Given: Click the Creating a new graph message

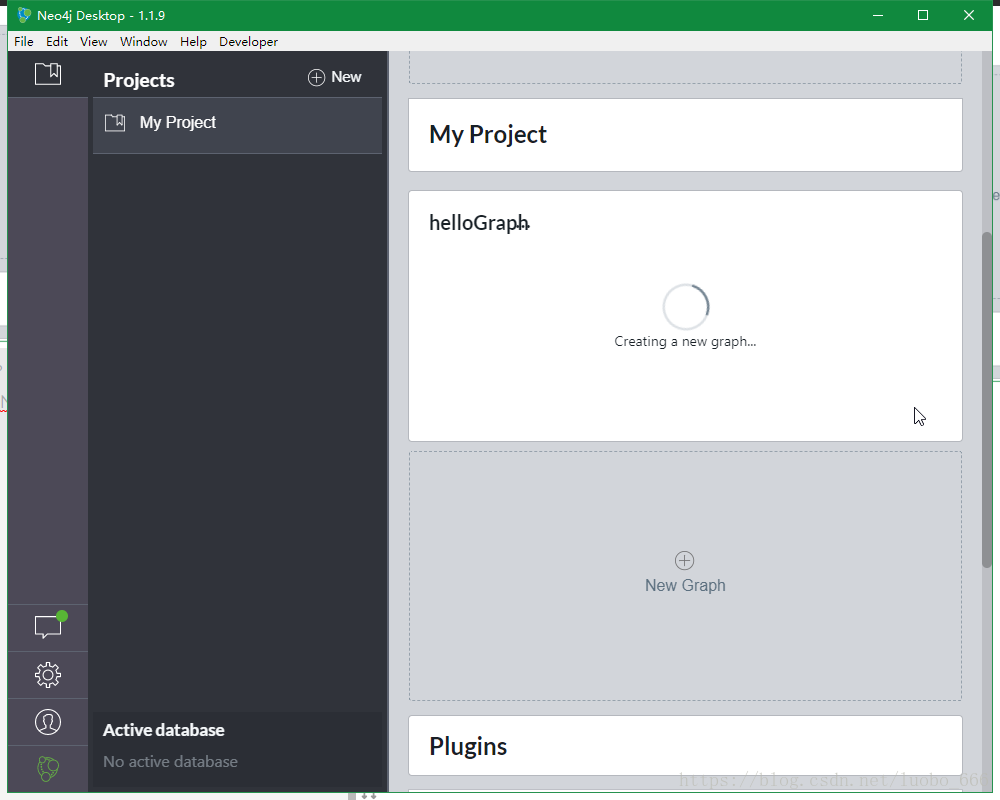Looking at the screenshot, I should click(x=685, y=341).
